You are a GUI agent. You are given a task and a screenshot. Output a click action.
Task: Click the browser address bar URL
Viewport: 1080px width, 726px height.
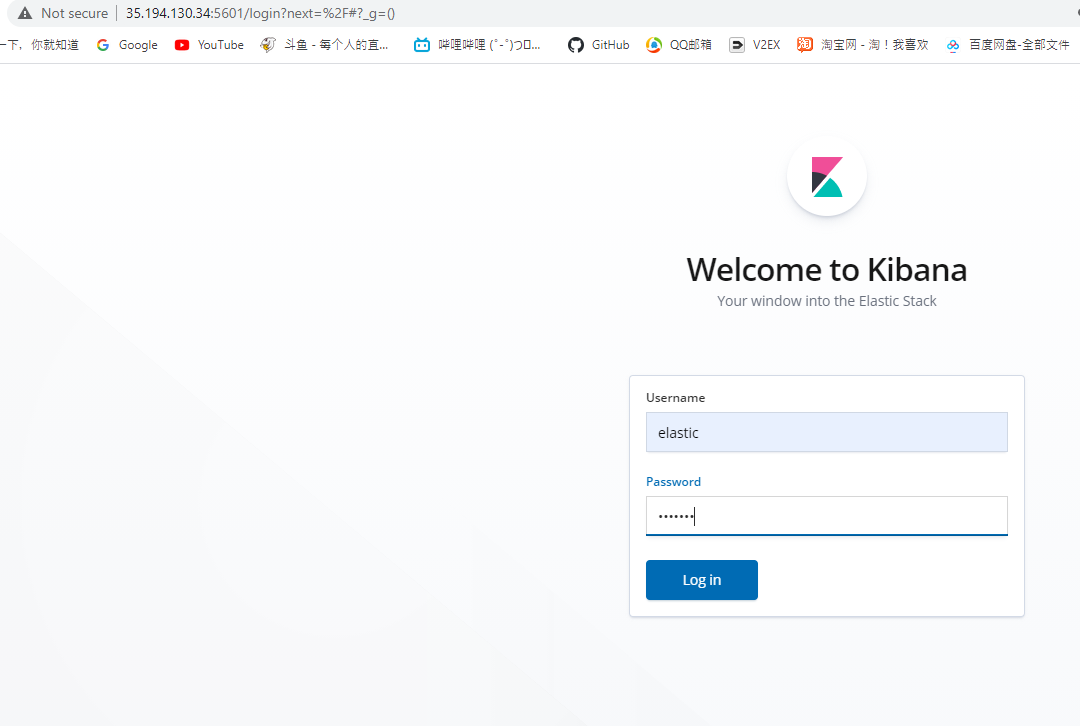260,13
